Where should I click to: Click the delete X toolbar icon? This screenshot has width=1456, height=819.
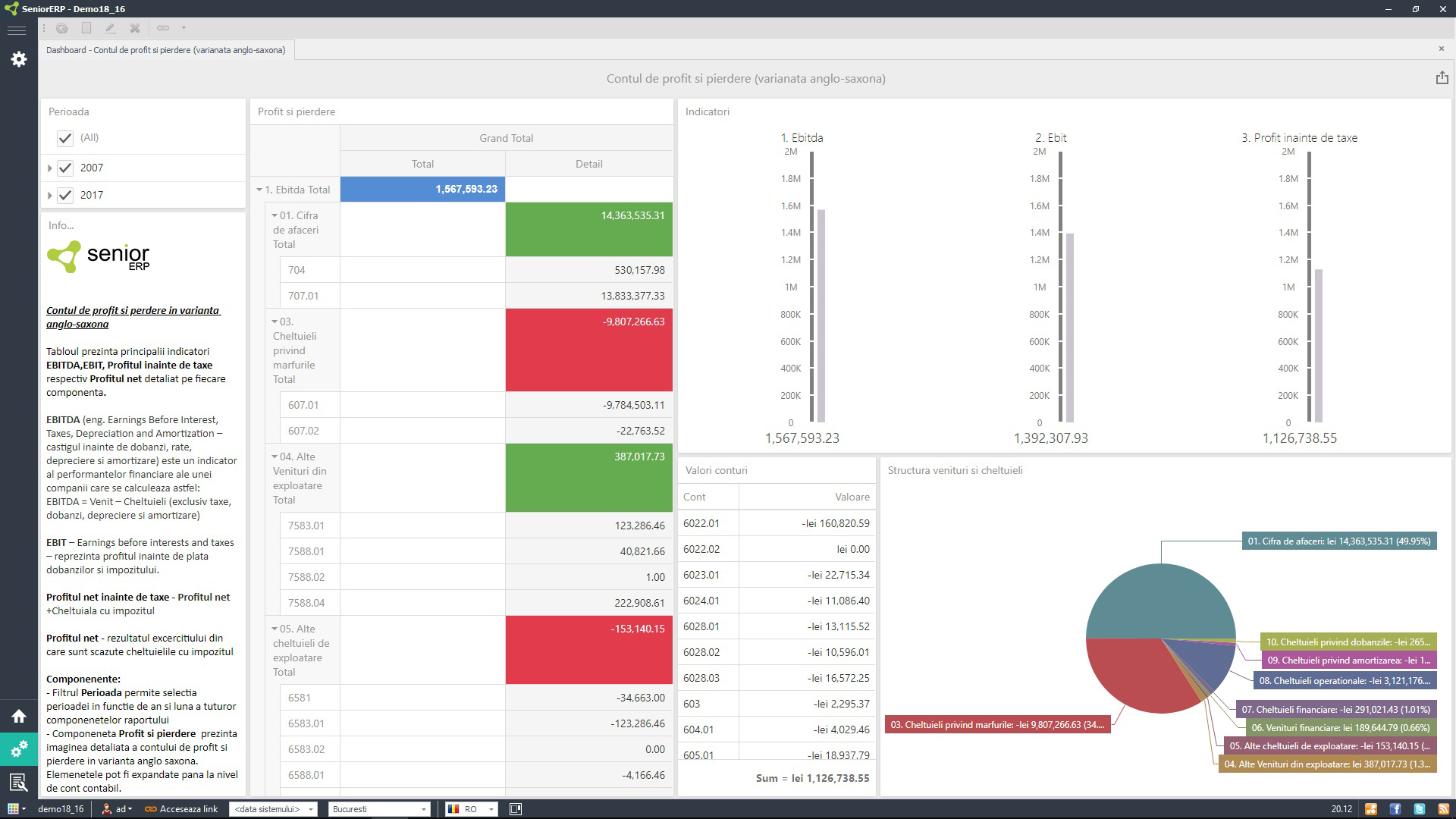135,28
